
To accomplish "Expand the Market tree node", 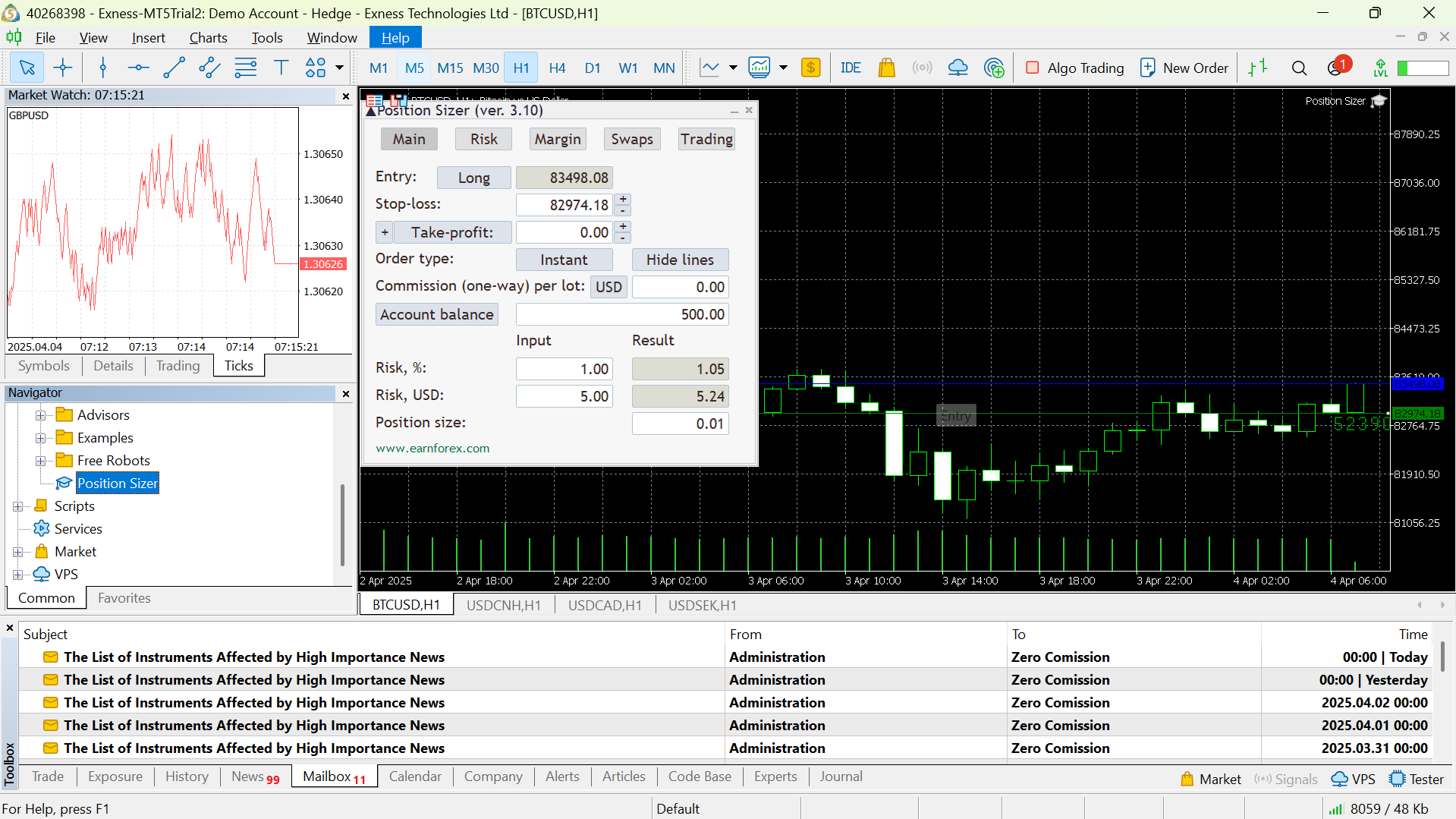I will pos(18,552).
